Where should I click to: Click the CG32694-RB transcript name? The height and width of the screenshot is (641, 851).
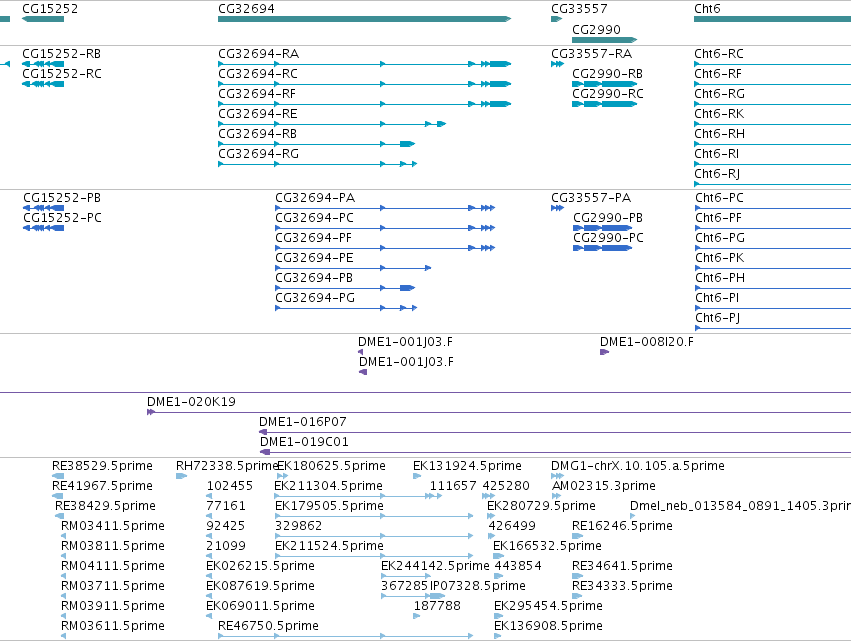coord(257,134)
